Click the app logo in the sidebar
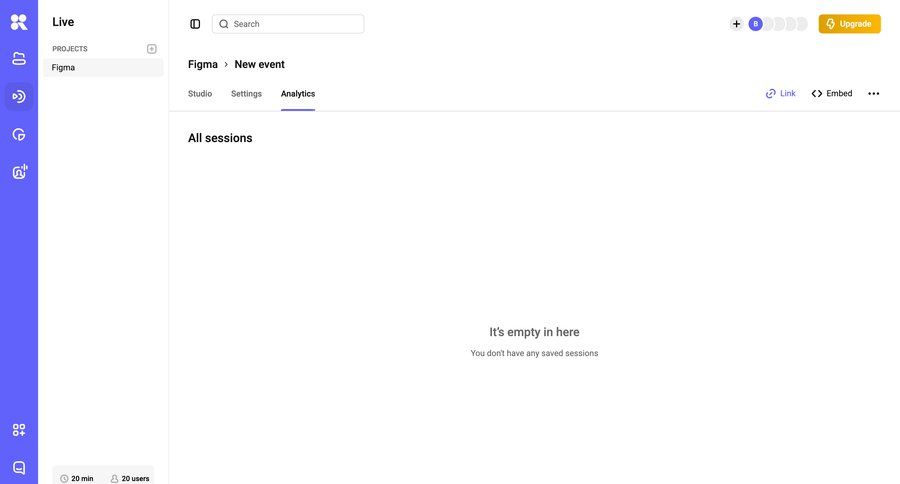 (x=19, y=22)
